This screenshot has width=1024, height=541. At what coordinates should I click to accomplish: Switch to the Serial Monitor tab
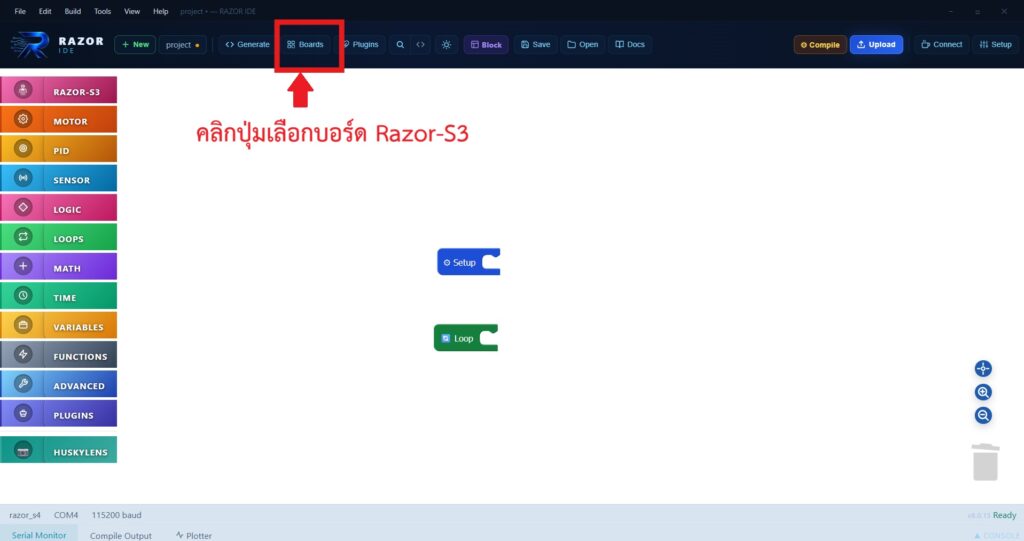(x=39, y=534)
